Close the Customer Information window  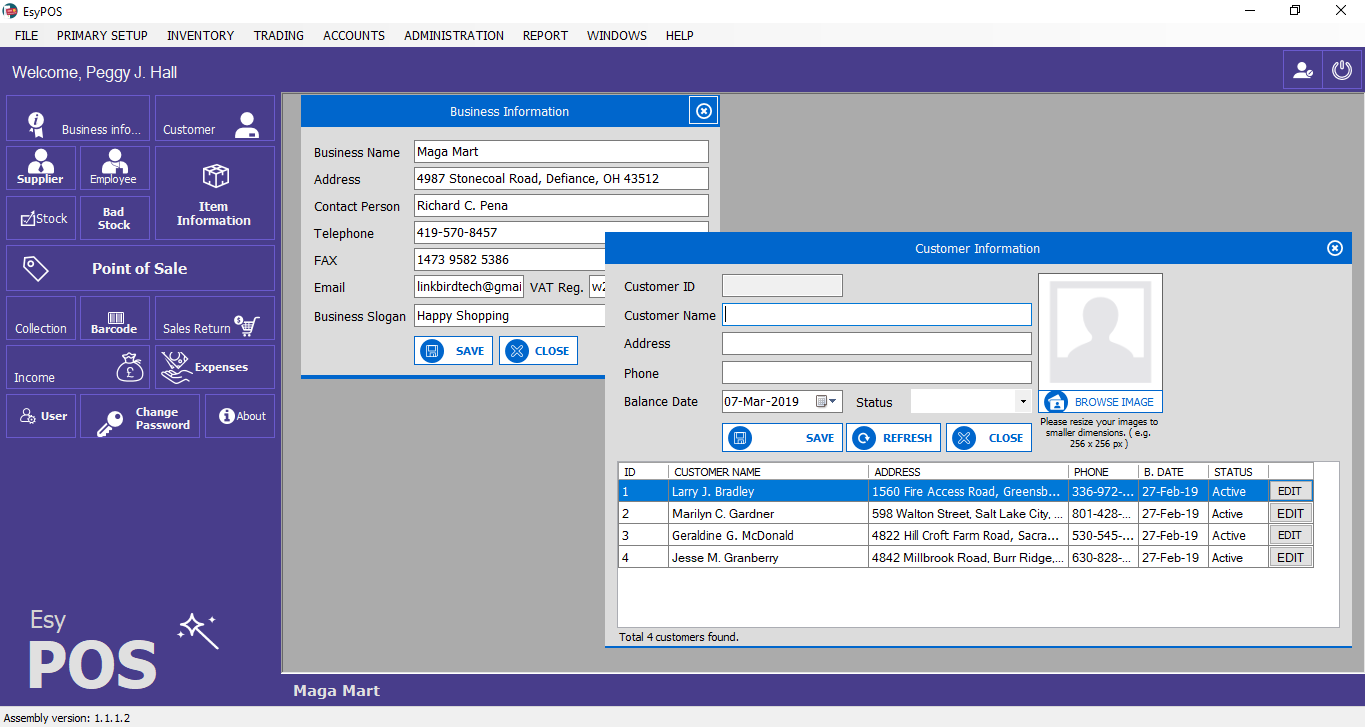click(x=1334, y=249)
